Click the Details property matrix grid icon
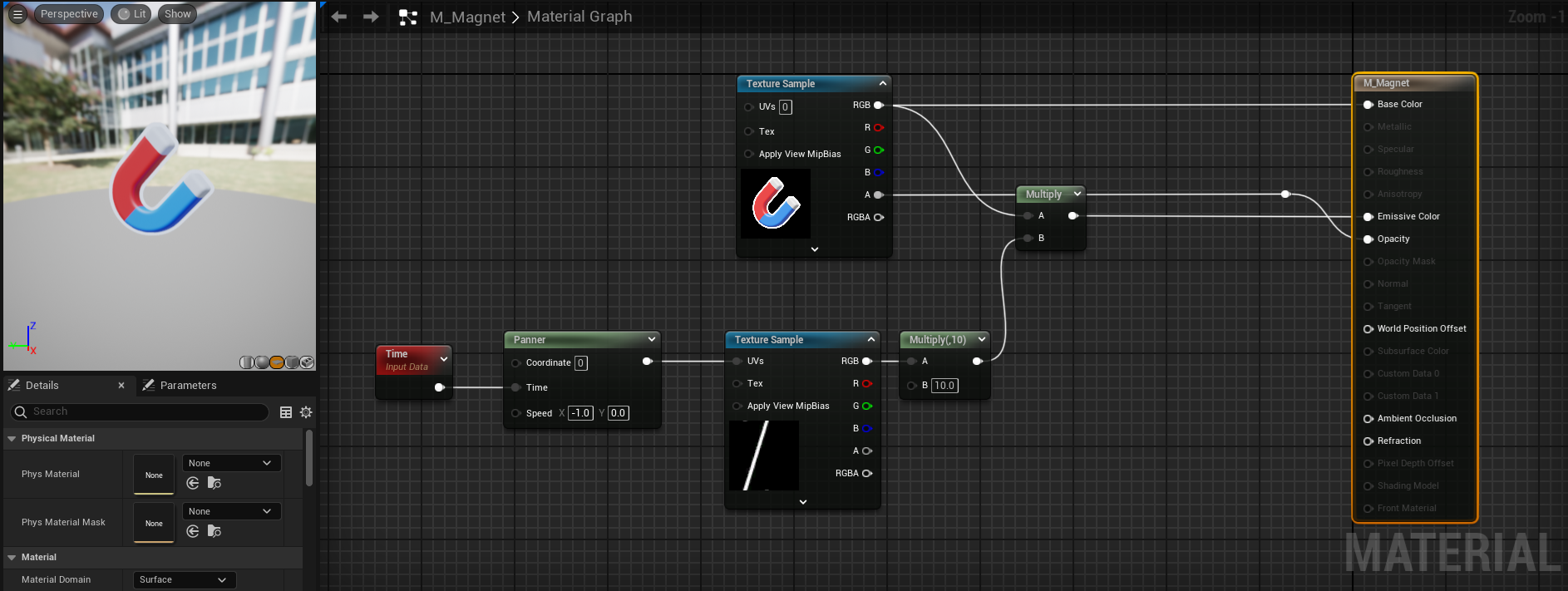 (x=286, y=412)
